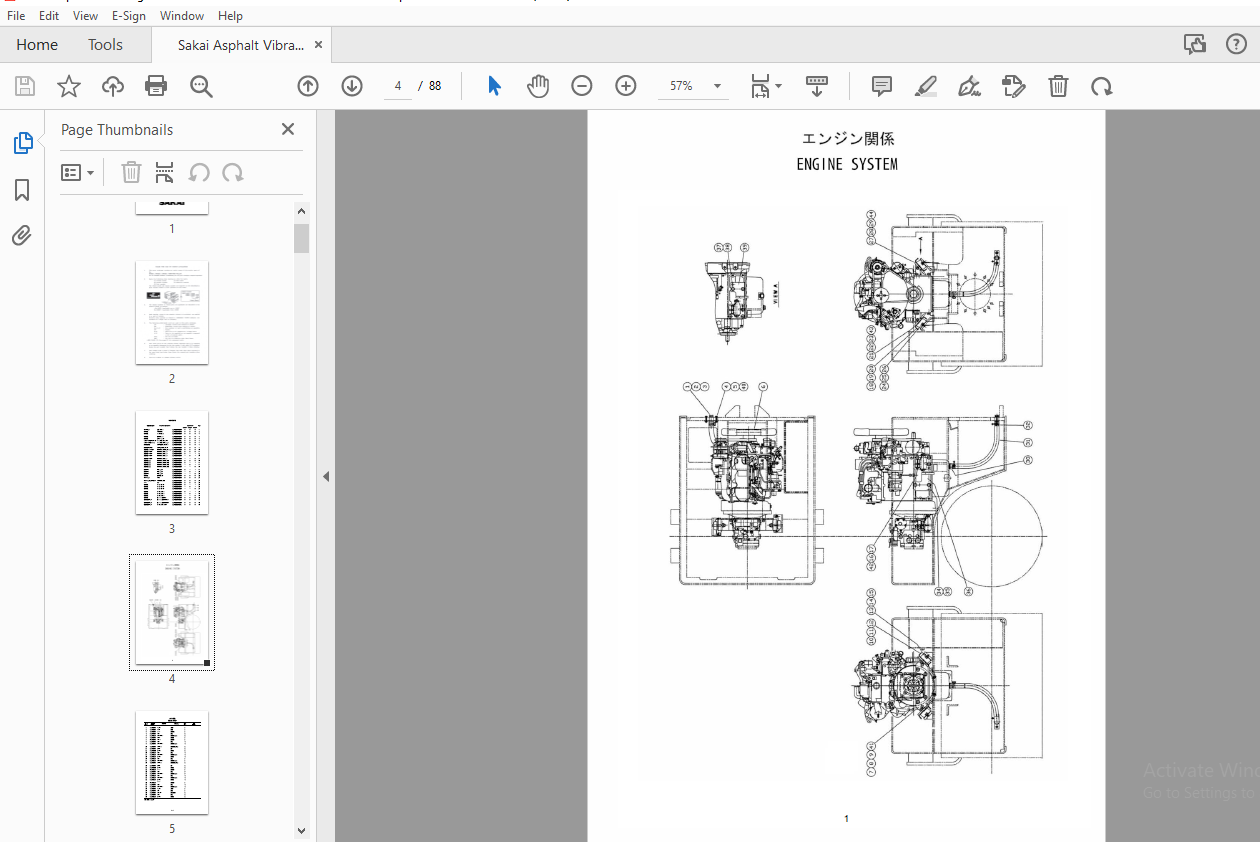Turn on scrolling mode with keyboard icon
Image resolution: width=1260 pixels, height=842 pixels.
tap(817, 86)
